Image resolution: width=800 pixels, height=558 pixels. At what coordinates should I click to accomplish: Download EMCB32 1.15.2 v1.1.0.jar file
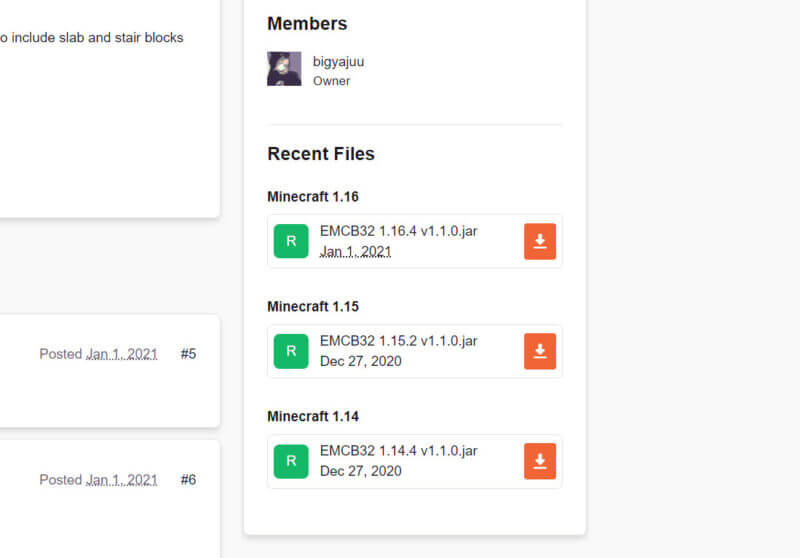540,351
